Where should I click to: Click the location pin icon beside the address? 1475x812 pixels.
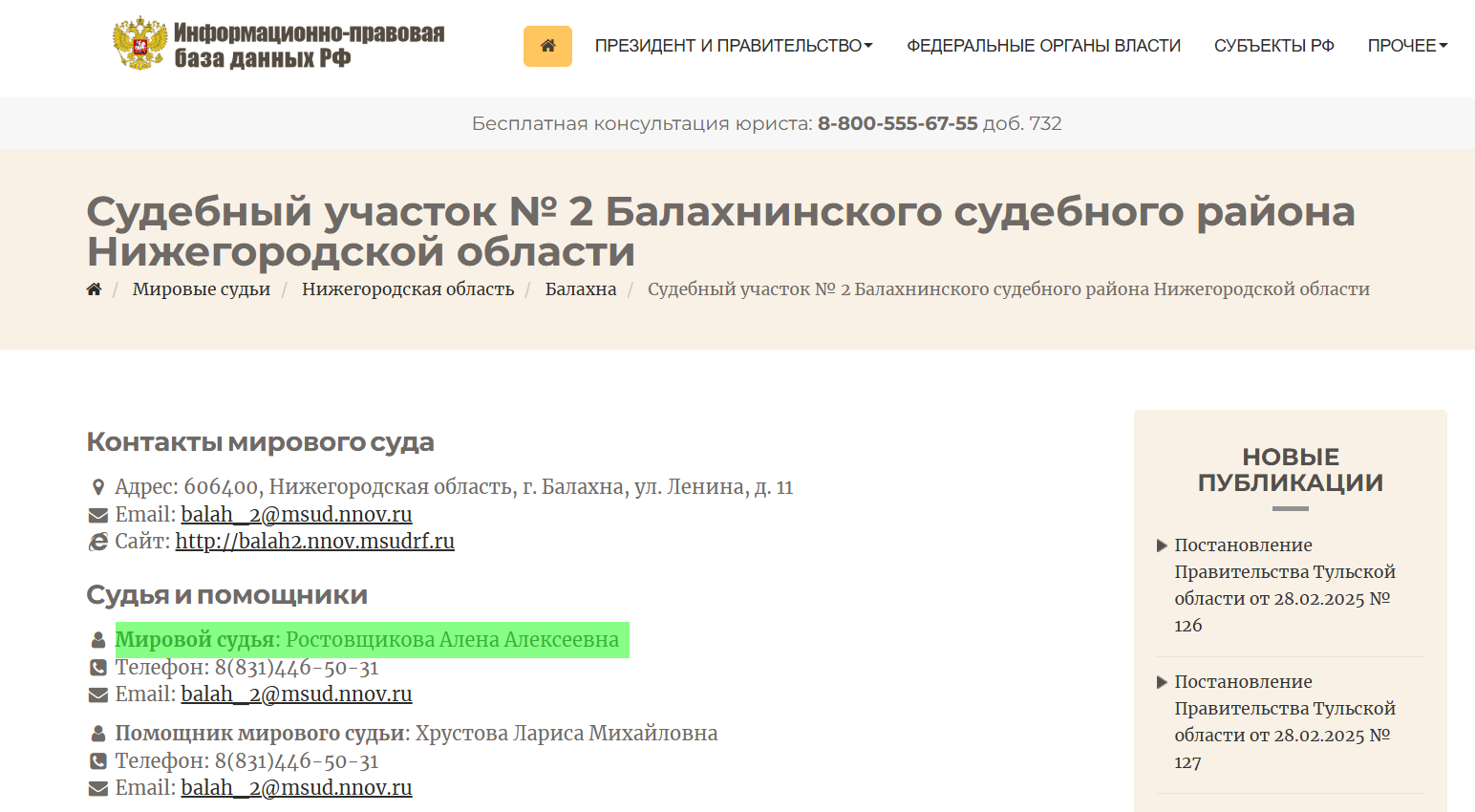coord(99,486)
